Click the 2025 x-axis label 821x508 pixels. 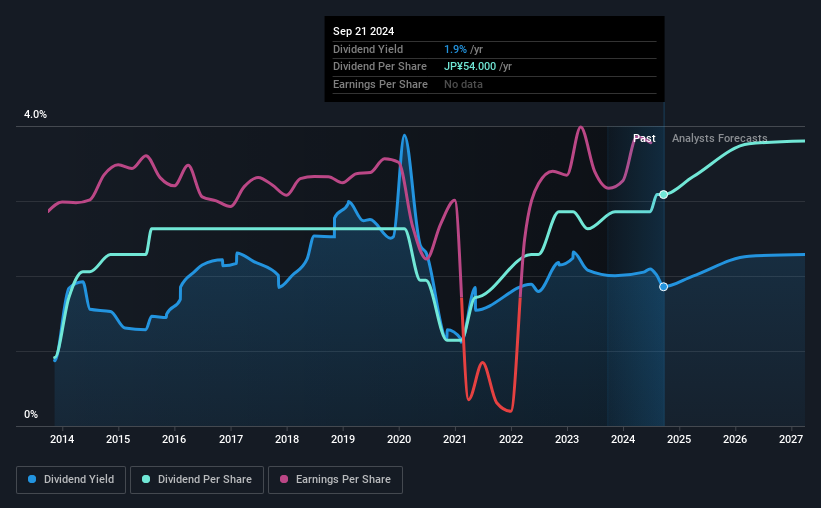tap(679, 439)
